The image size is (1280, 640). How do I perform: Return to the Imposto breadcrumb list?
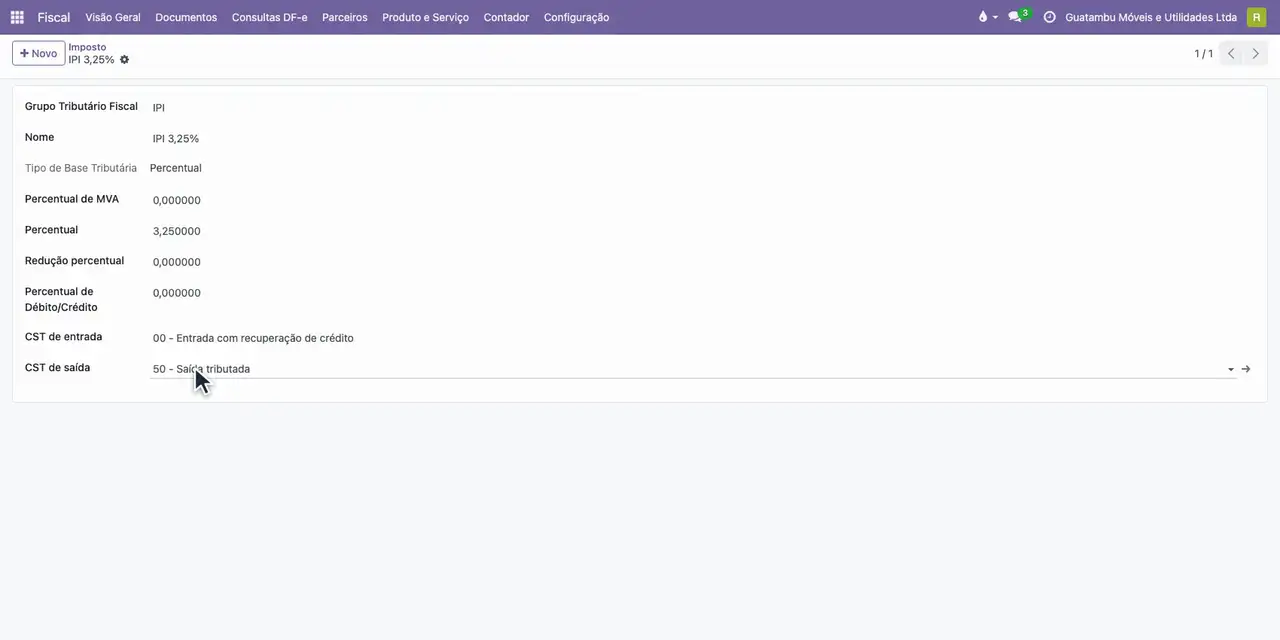pyautogui.click(x=87, y=47)
